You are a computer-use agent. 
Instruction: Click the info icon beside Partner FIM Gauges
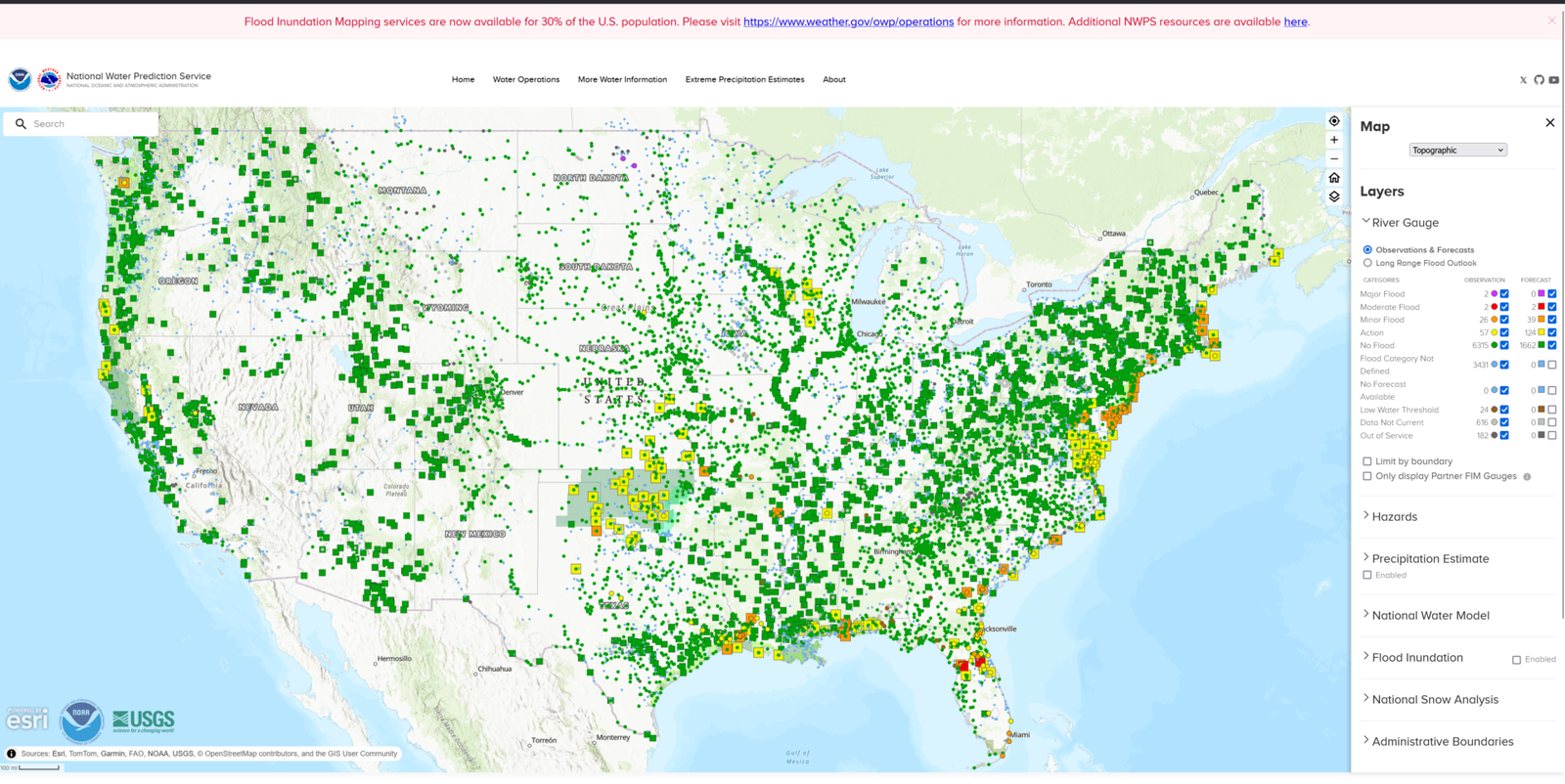[x=1527, y=477]
